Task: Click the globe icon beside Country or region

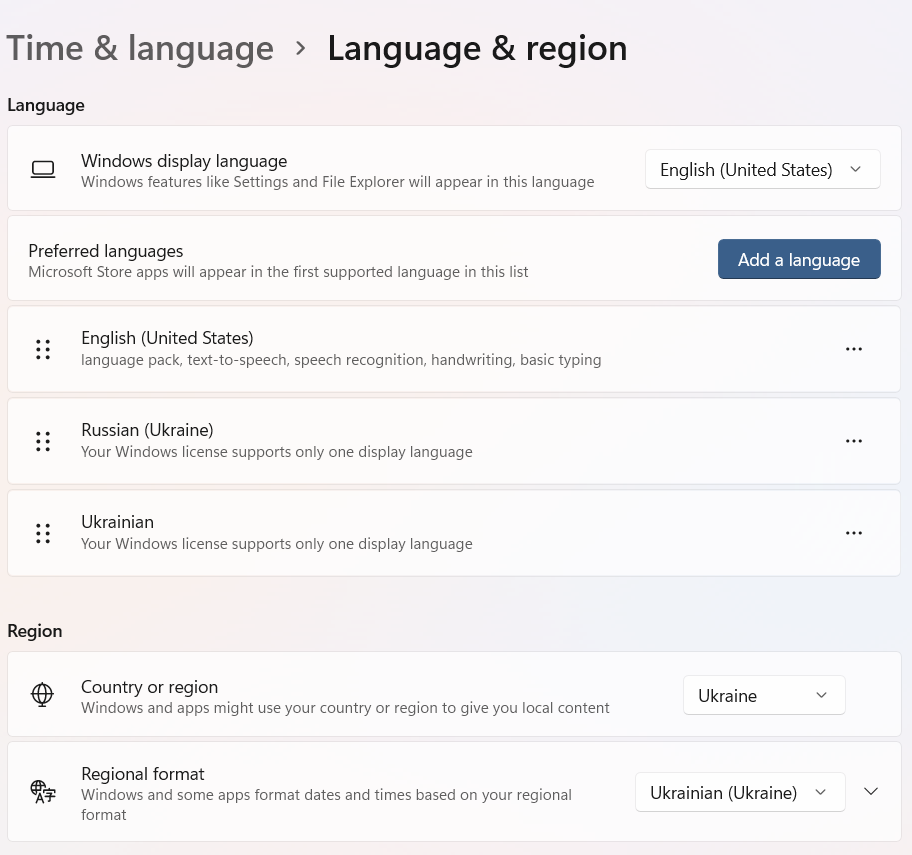Action: coord(42,695)
